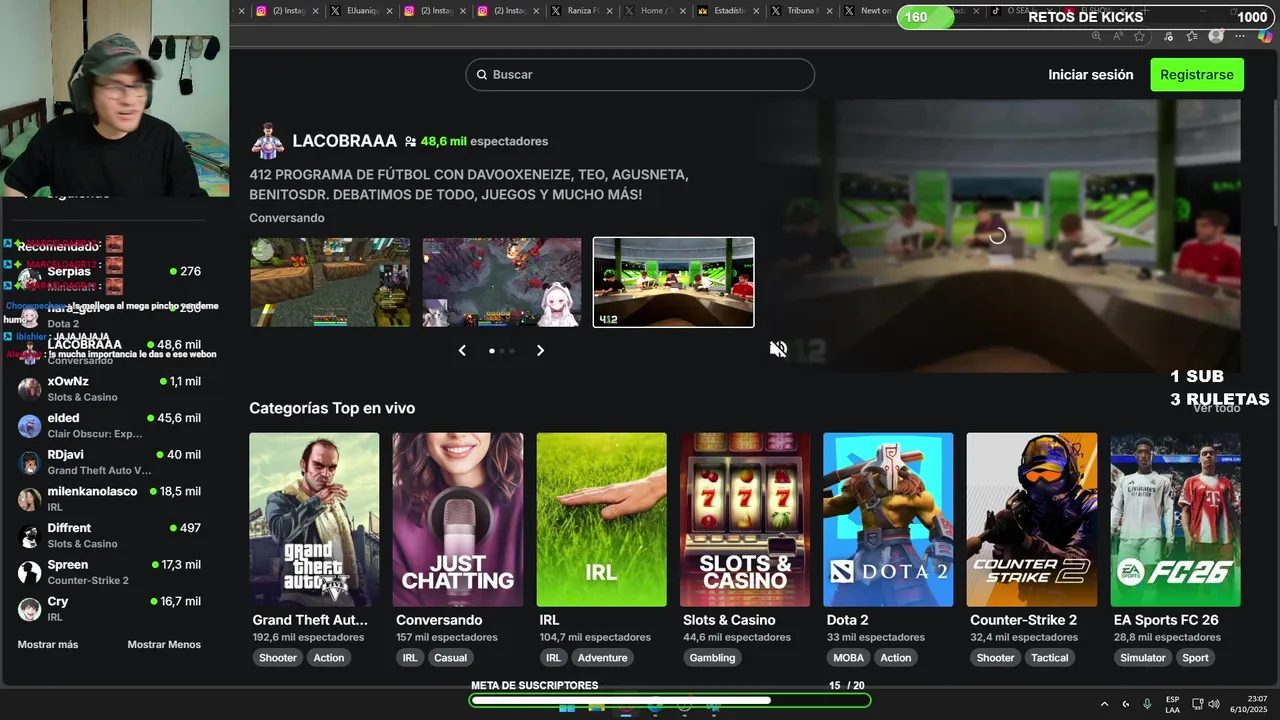Click the green Registrarse button

pyautogui.click(x=1197, y=75)
